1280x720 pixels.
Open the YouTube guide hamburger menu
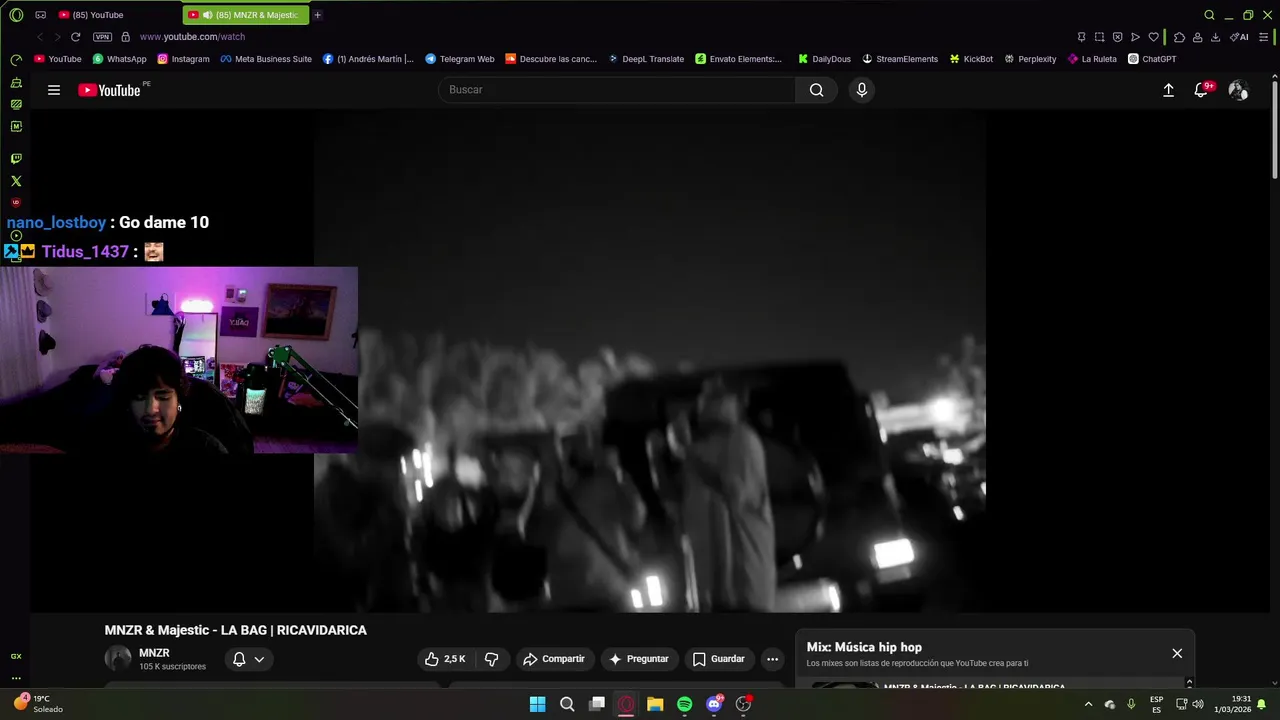pyautogui.click(x=54, y=90)
